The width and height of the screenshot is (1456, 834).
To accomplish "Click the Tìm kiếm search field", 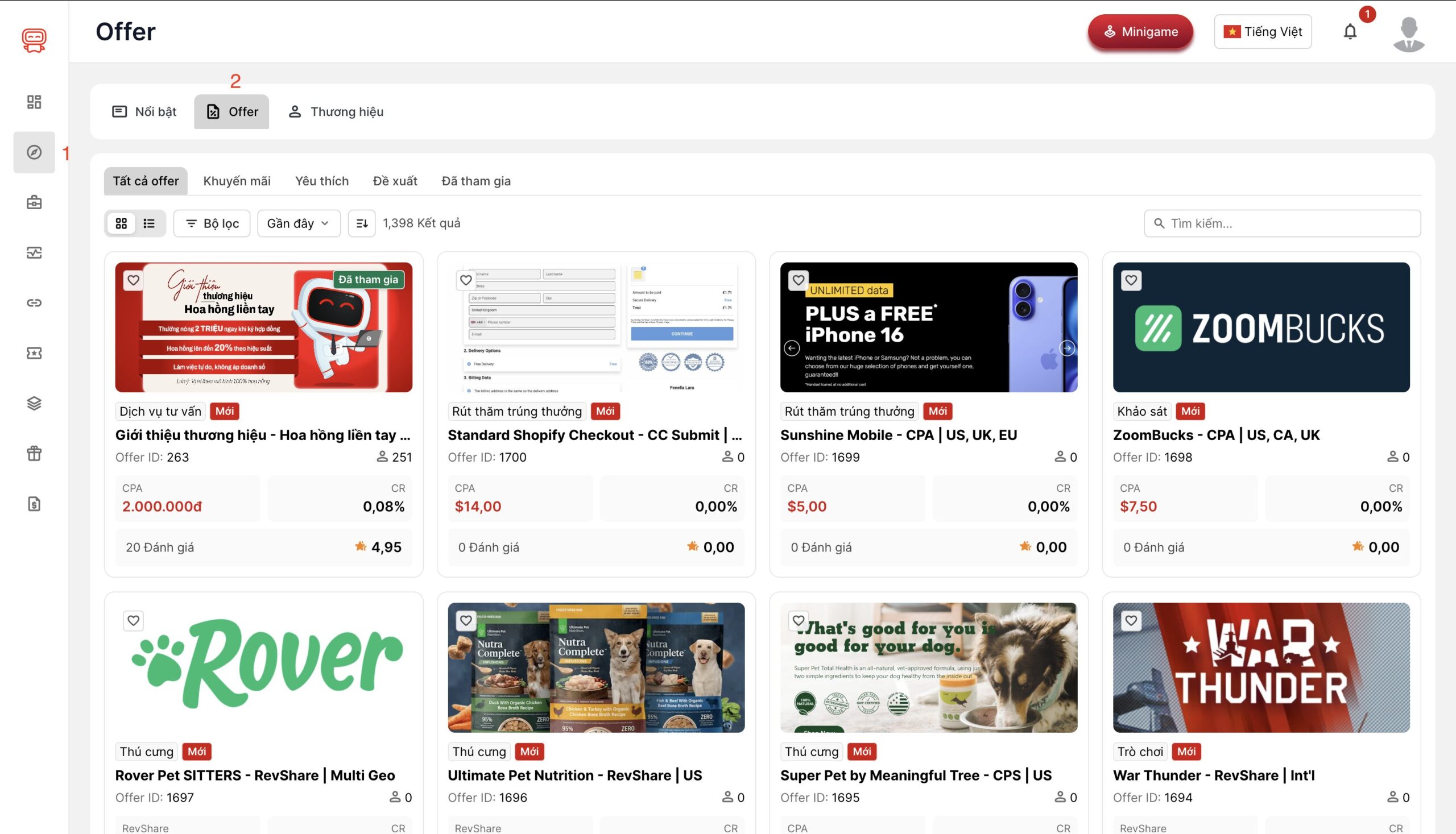I will click(1283, 223).
